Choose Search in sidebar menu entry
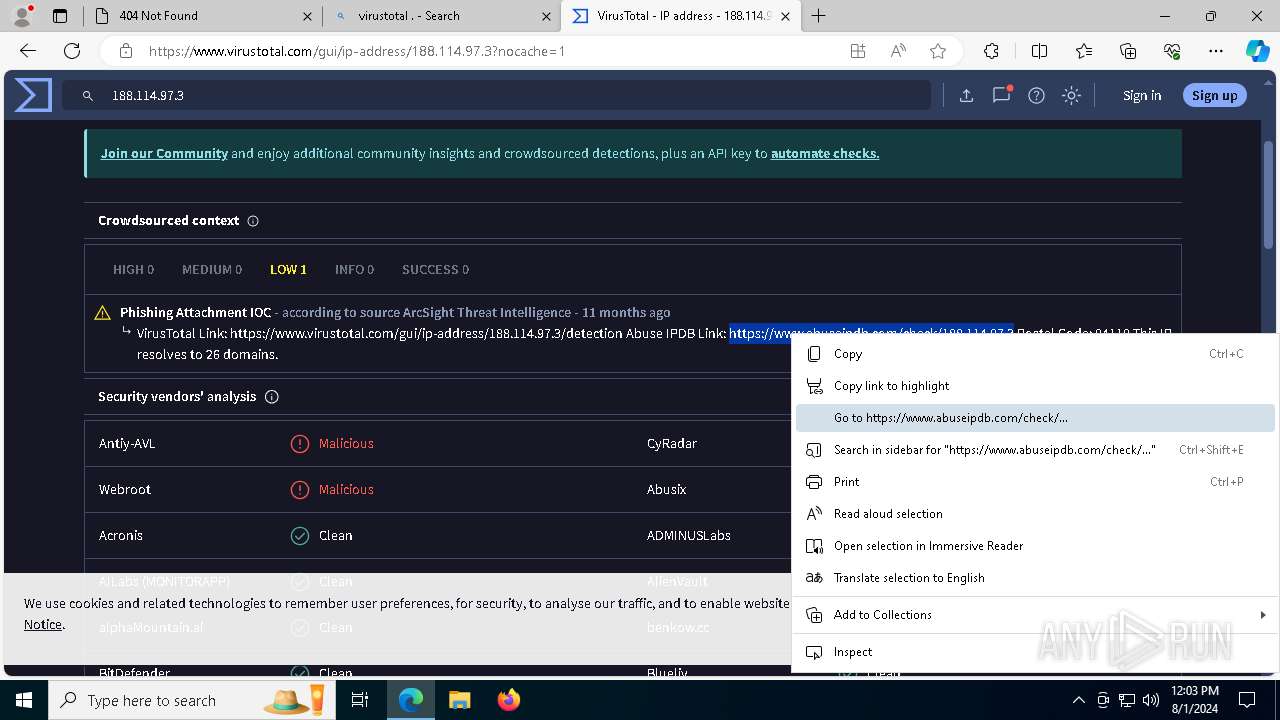 (x=1035, y=450)
